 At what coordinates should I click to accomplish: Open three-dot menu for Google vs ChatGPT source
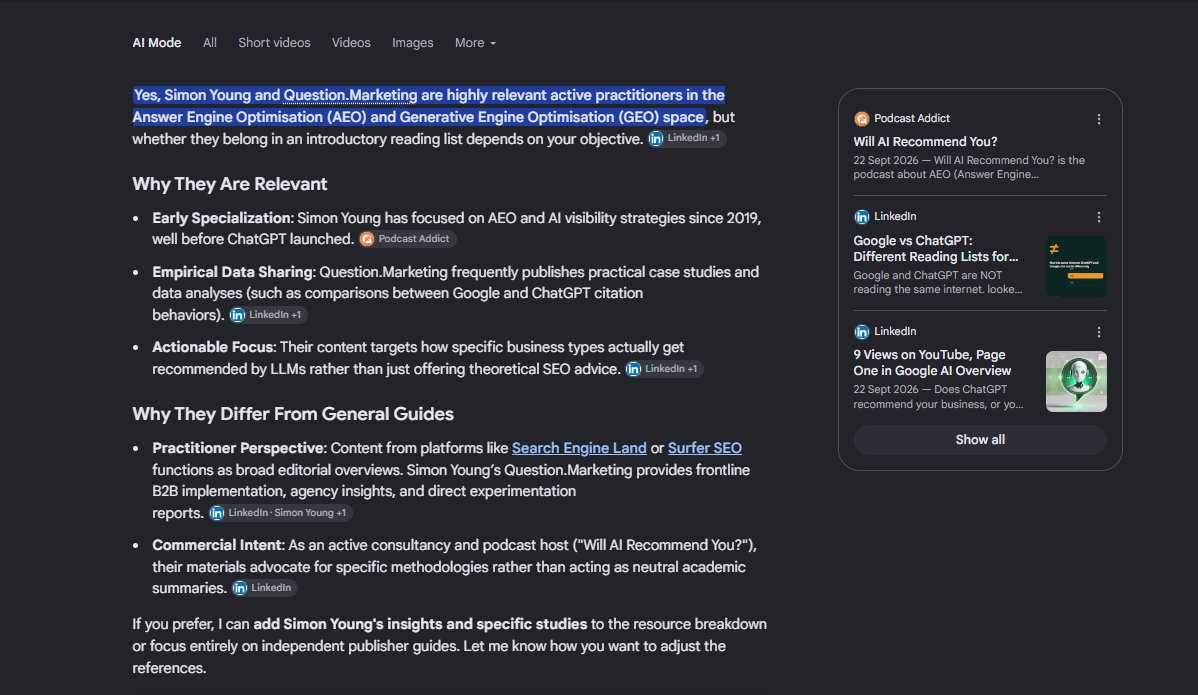pyautogui.click(x=1099, y=218)
